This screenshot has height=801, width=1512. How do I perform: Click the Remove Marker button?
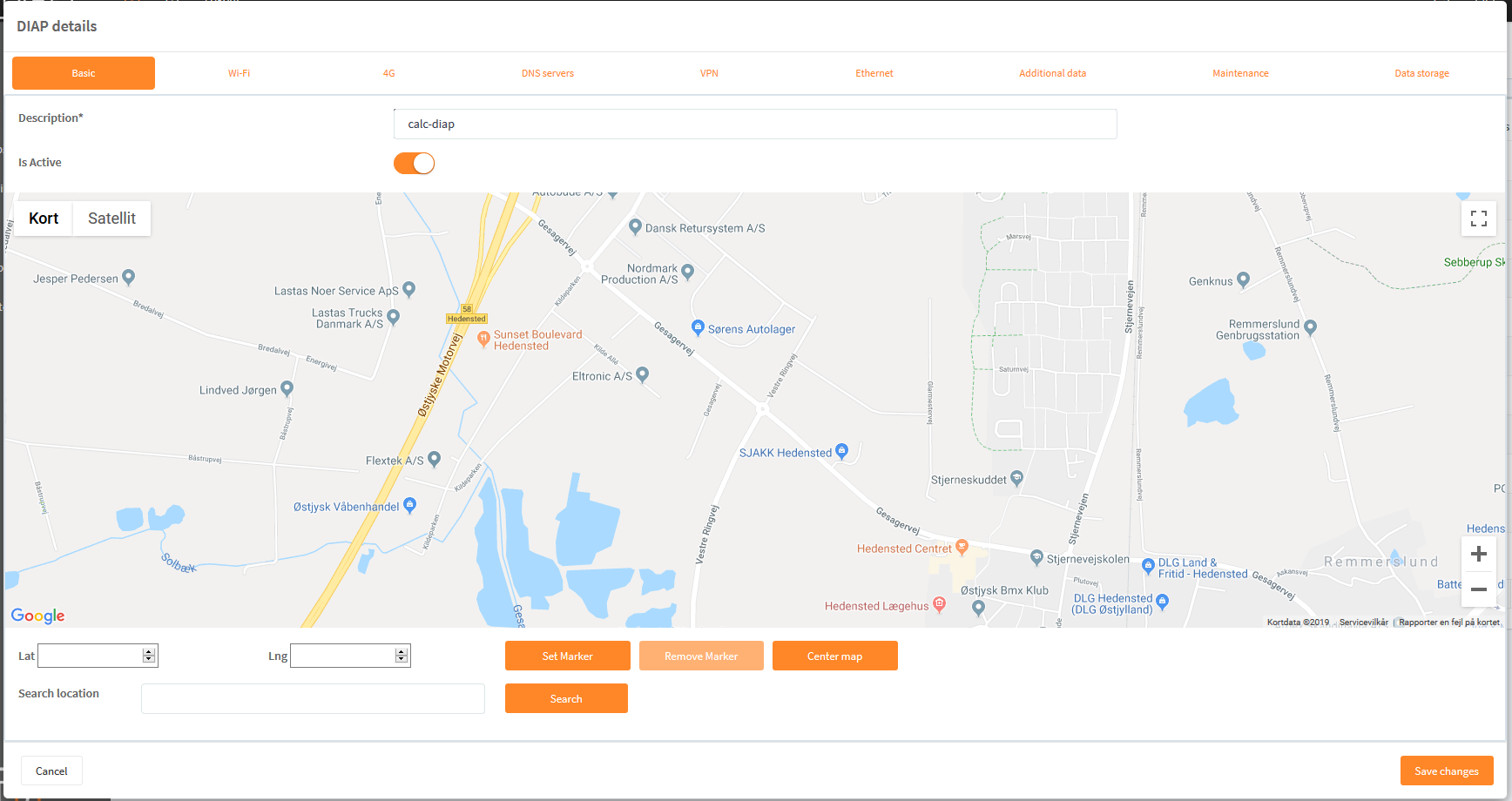701,656
